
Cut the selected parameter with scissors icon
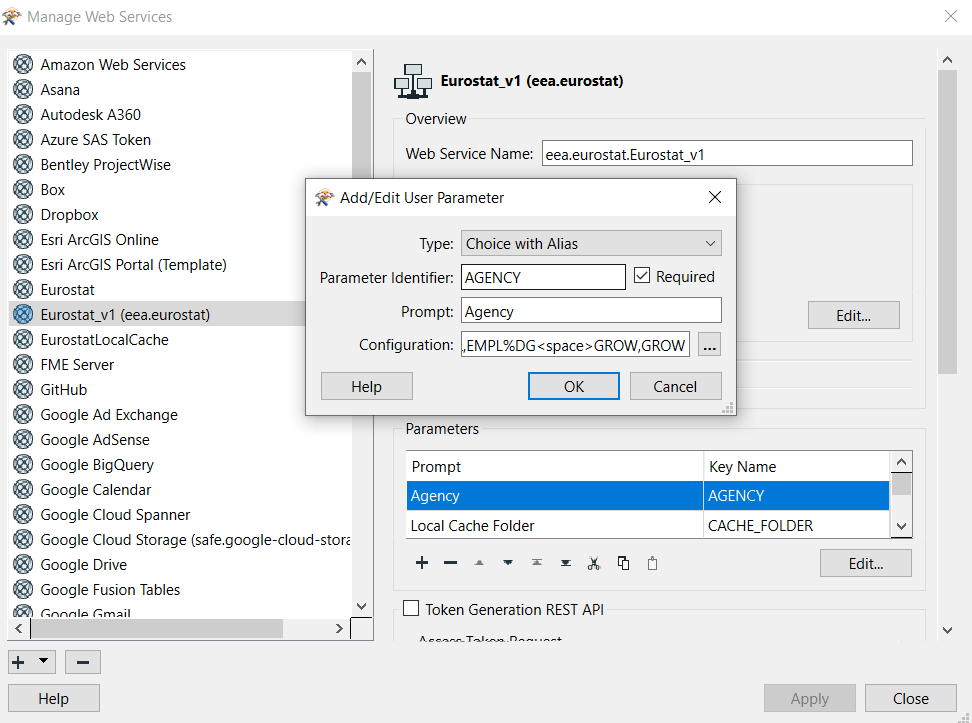tap(594, 563)
